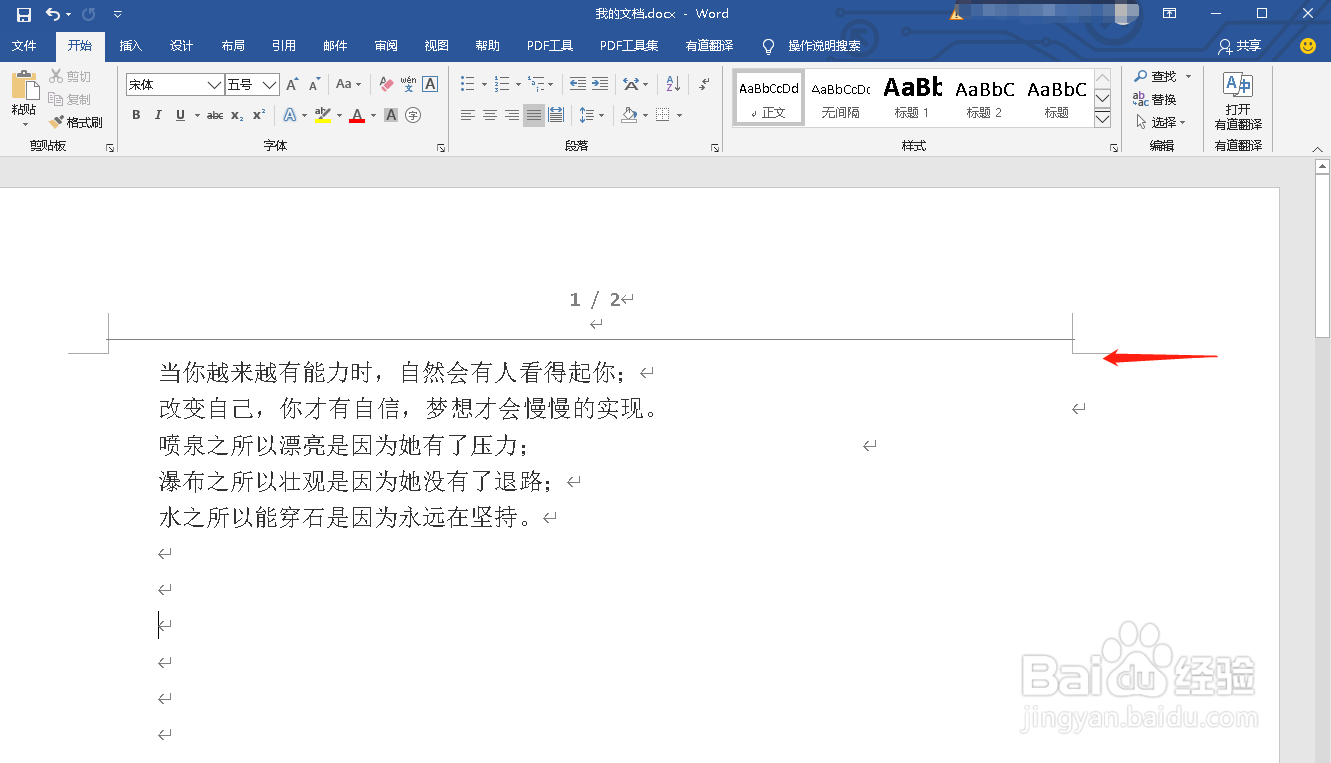Toggle italic formatting

tap(158, 115)
